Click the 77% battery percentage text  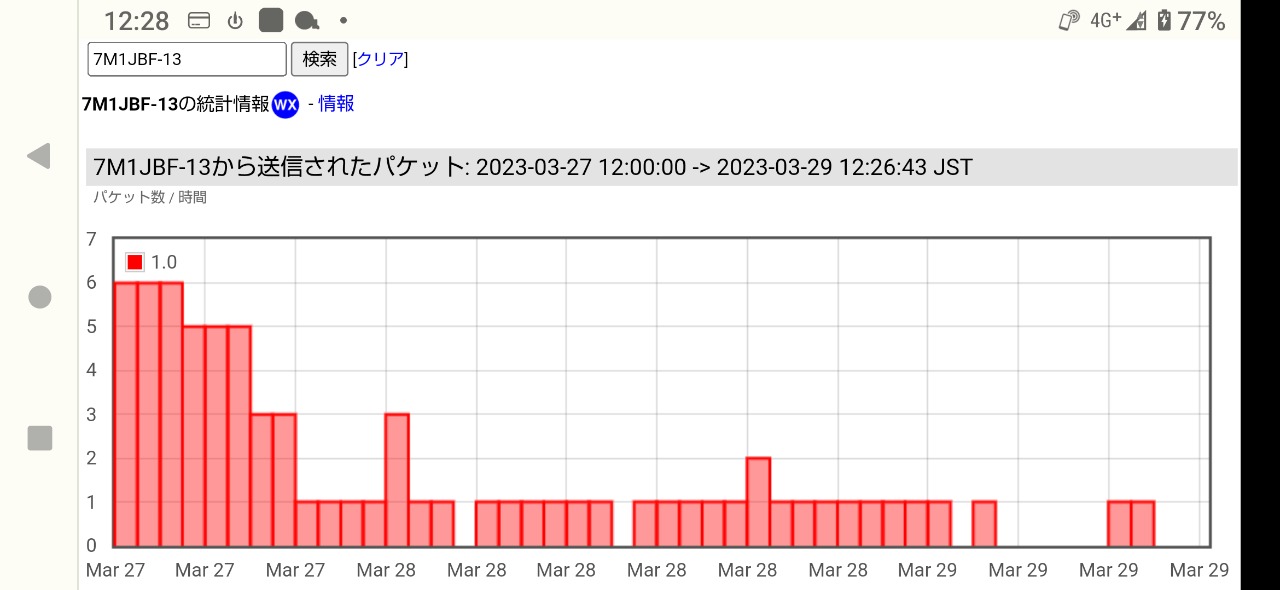(1201, 21)
